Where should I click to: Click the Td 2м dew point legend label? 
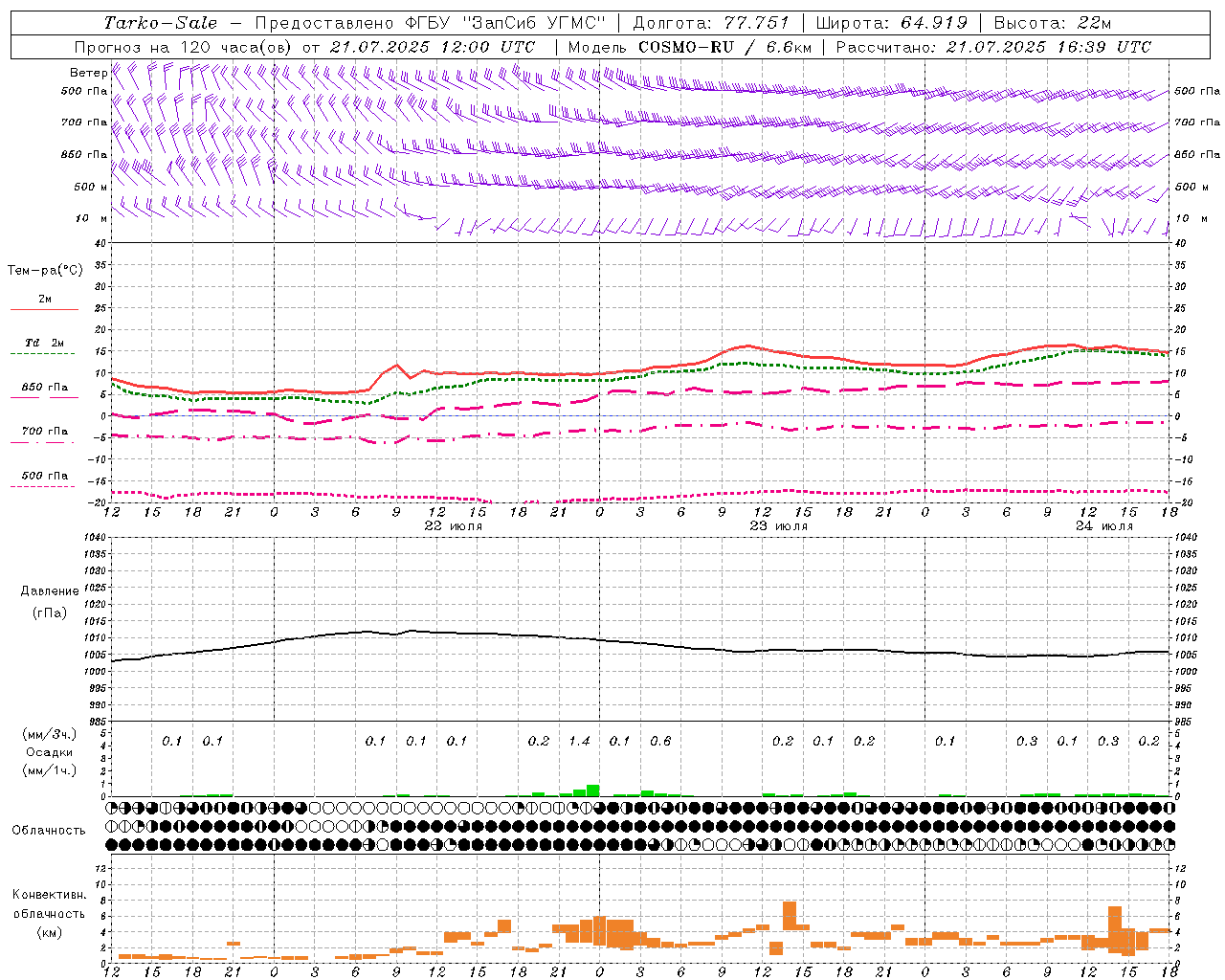44,343
